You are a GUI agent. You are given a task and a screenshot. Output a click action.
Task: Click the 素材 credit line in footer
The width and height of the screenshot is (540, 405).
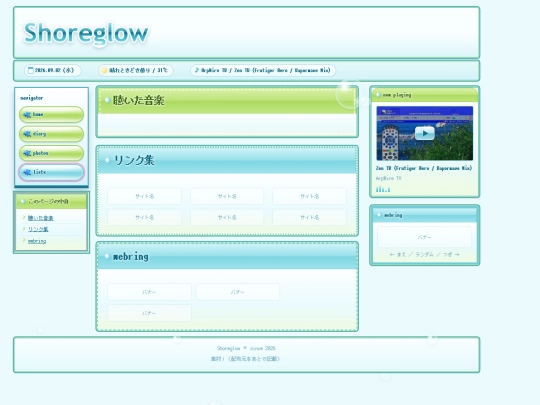click(246, 359)
